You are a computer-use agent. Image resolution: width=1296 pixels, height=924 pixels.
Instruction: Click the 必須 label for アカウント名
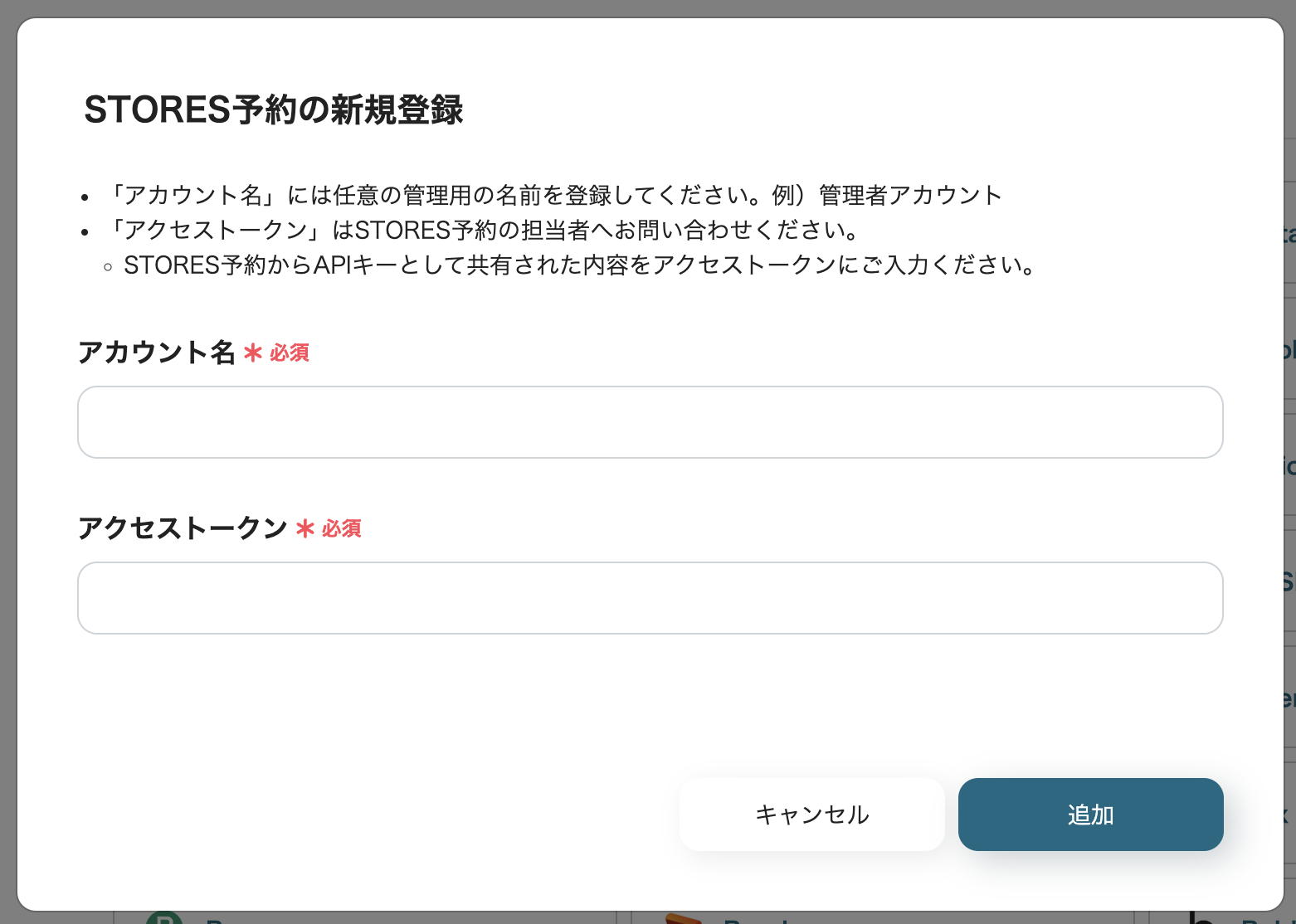[x=289, y=354]
